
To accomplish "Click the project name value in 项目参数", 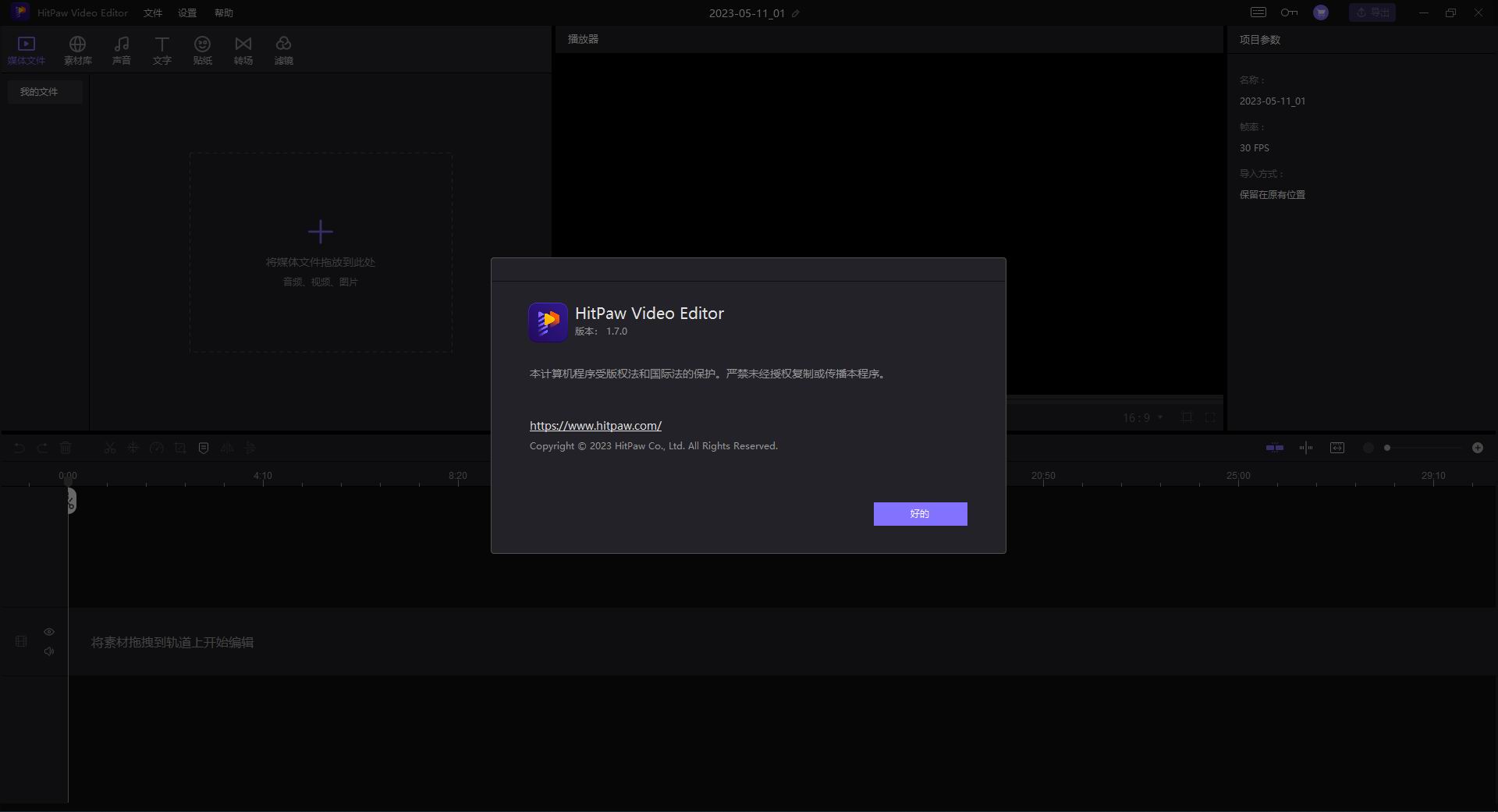I will pos(1273,101).
